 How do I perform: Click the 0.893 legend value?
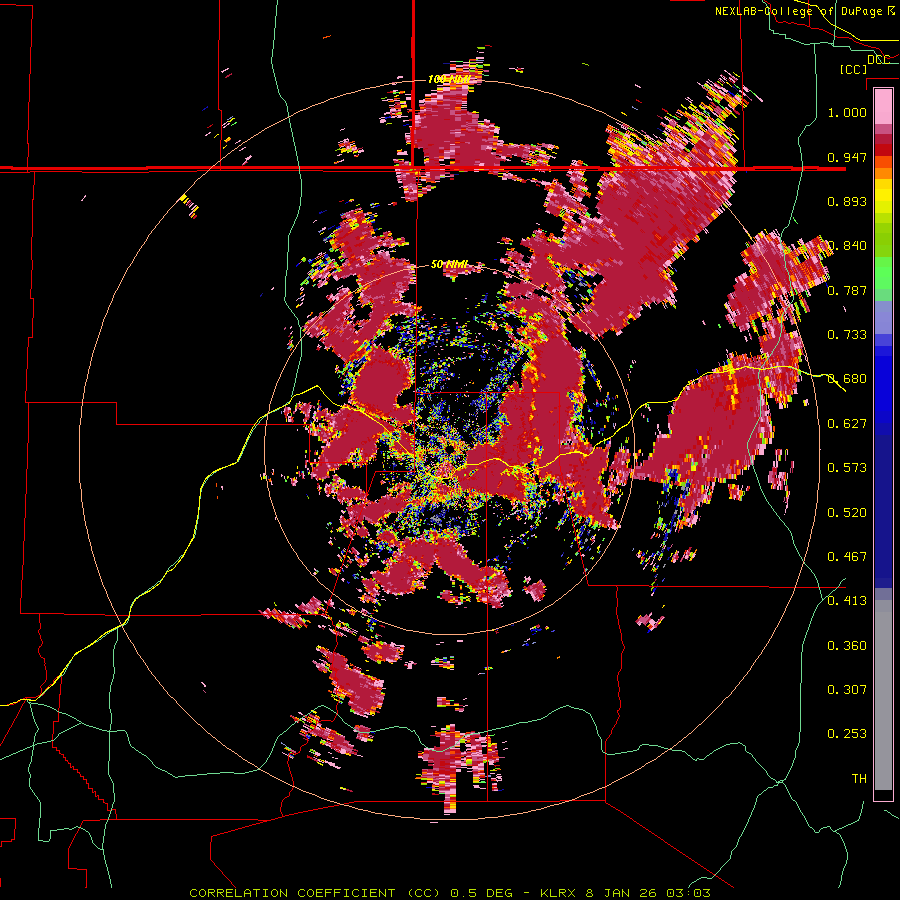[847, 201]
